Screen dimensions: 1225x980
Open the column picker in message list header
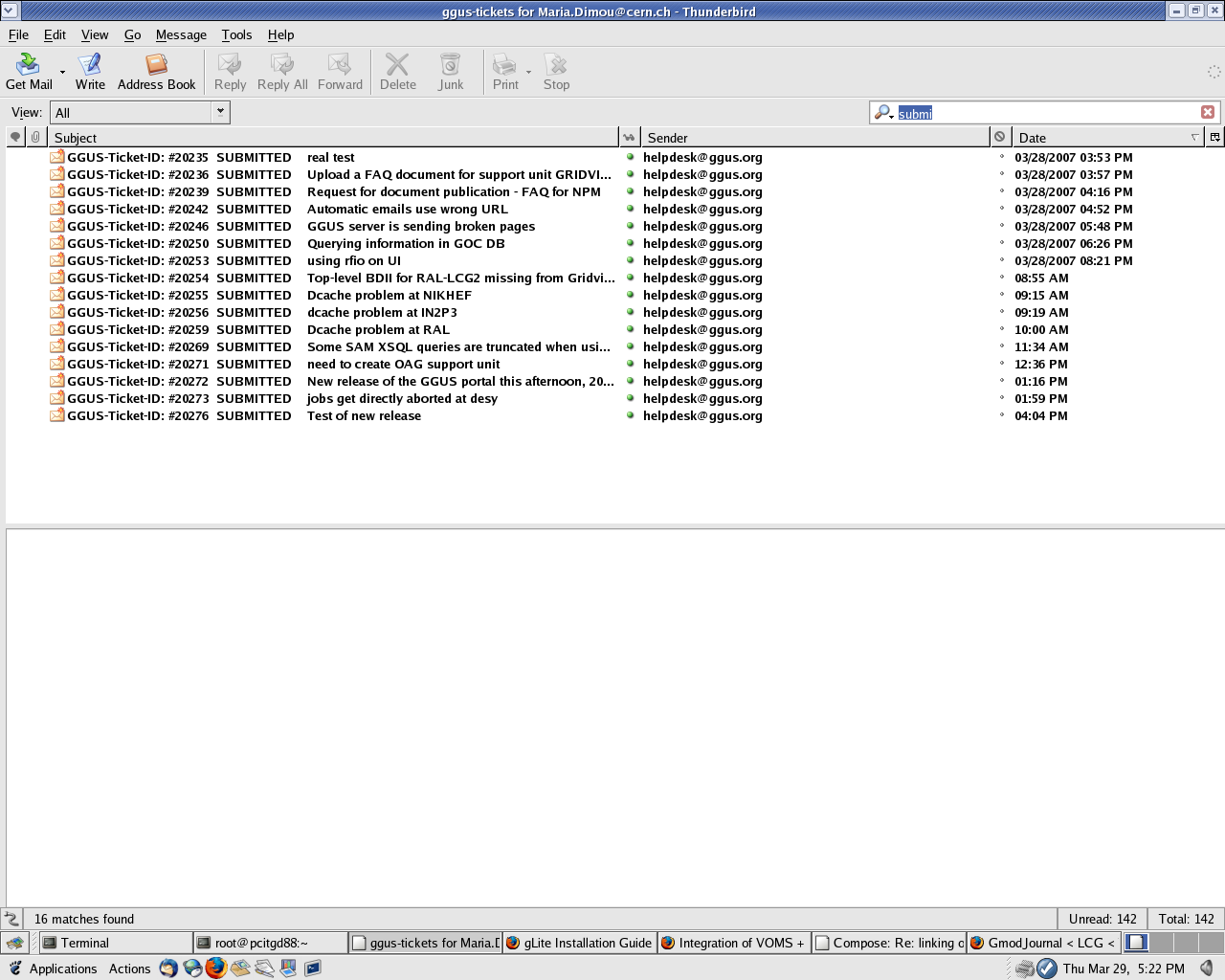tap(1214, 137)
